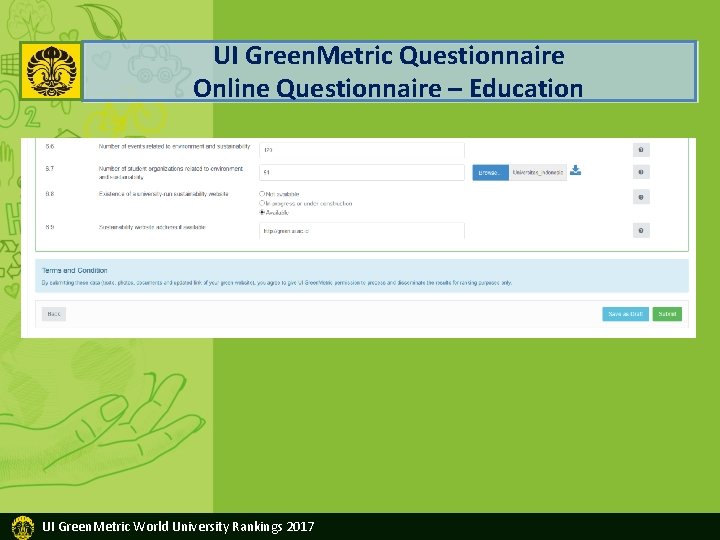
Task: Click the Browse button for 5.7
Action: point(490,173)
